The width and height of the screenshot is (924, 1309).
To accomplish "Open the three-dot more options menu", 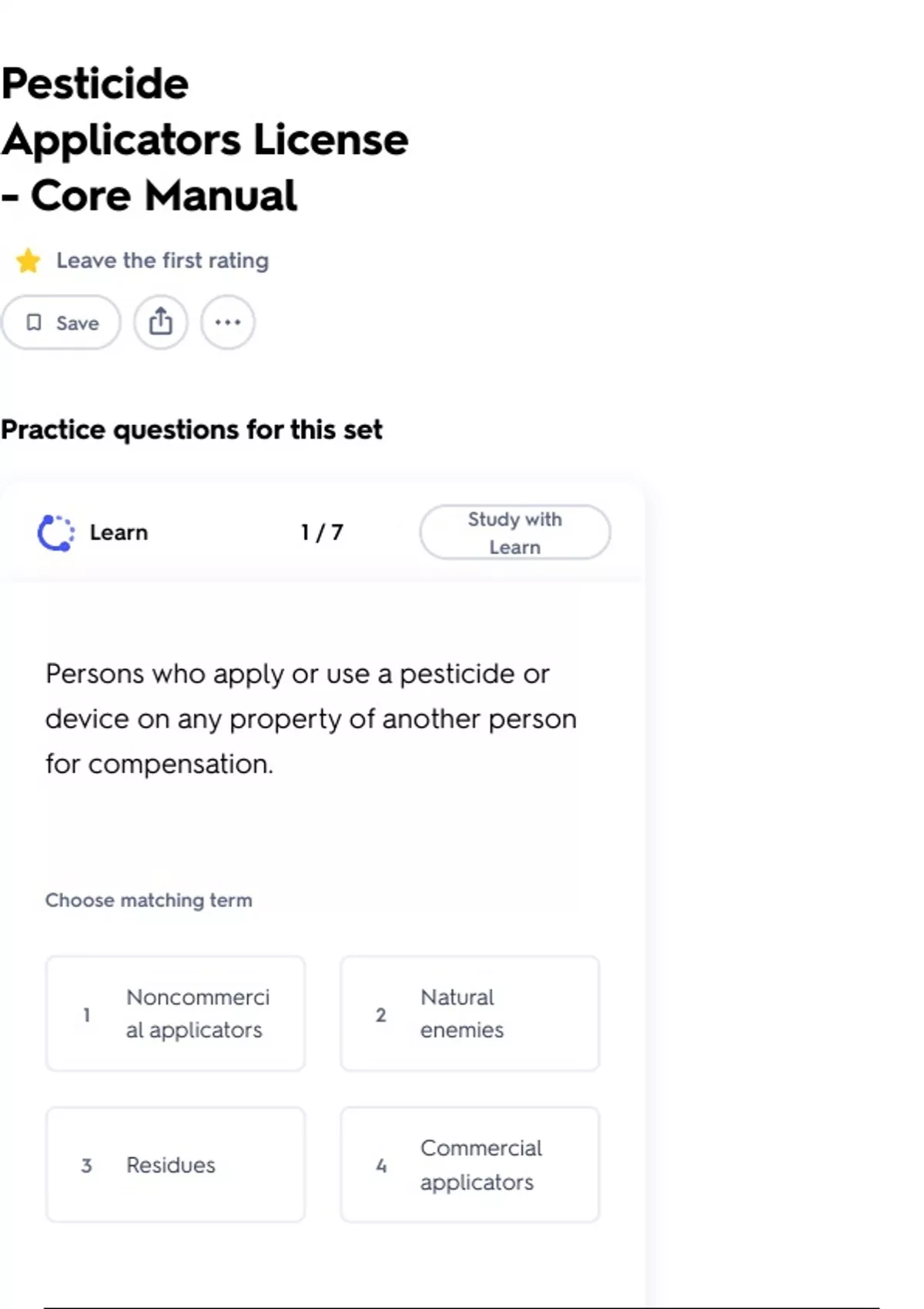I will click(x=228, y=322).
